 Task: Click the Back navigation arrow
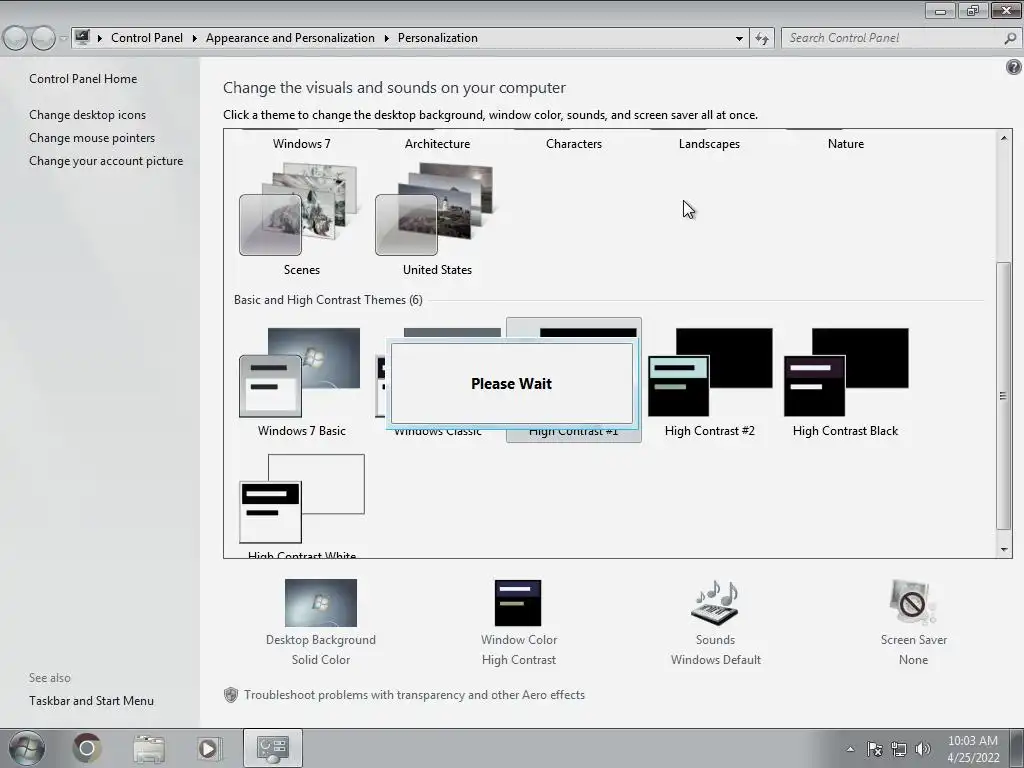[x=15, y=39]
